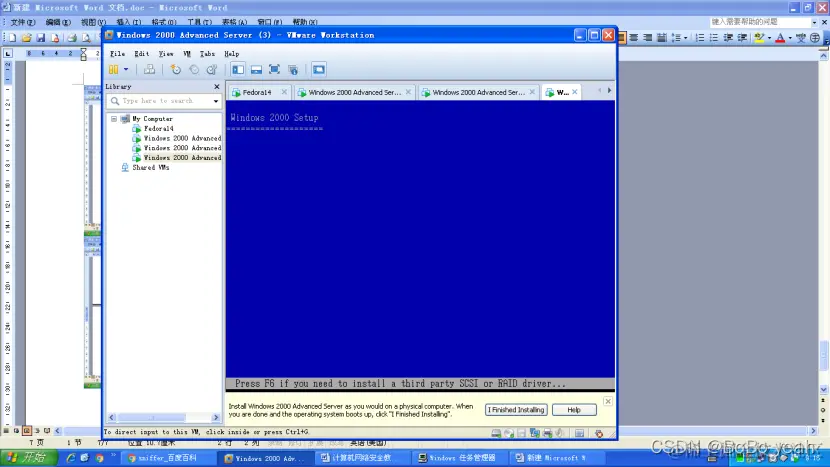830x467 pixels.
Task: Click the Unity mode toolbar icon
Action: pyautogui.click(x=293, y=69)
